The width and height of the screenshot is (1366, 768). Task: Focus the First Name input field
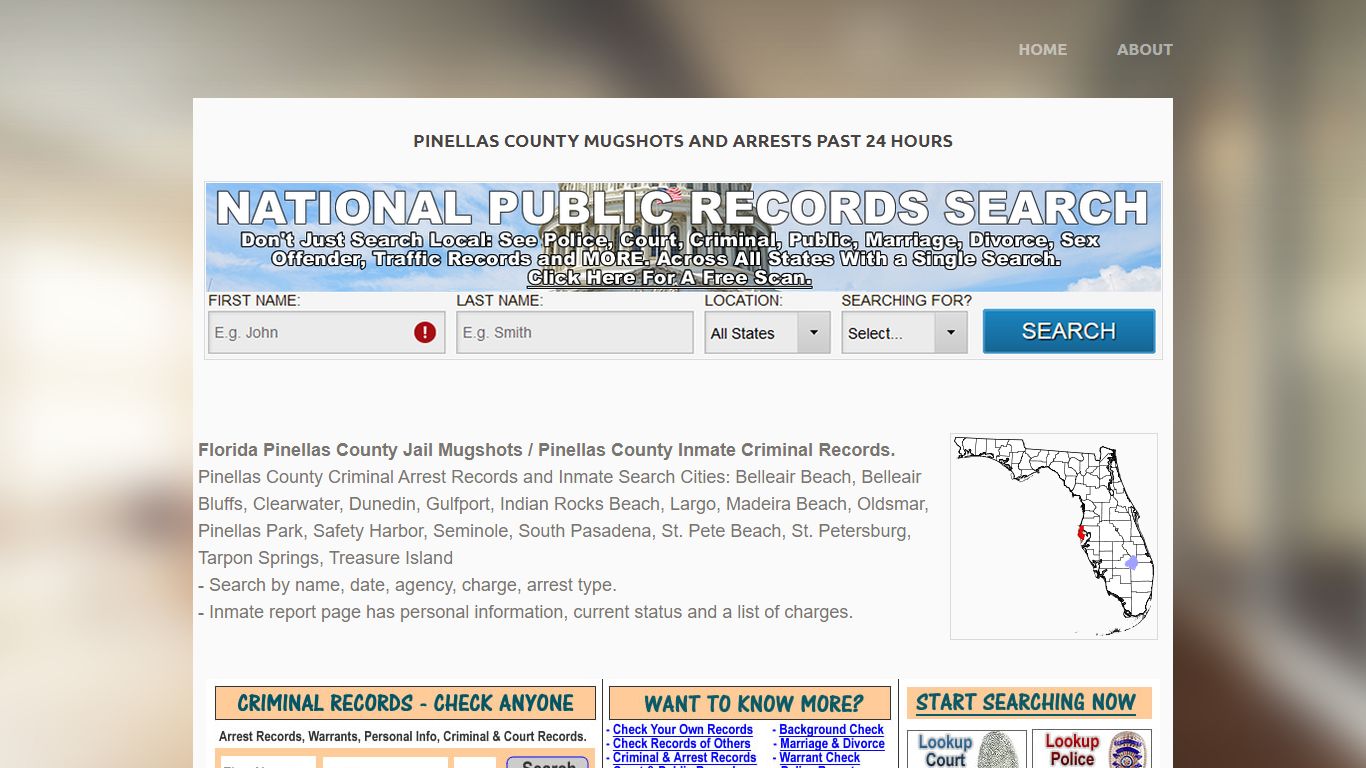310,333
